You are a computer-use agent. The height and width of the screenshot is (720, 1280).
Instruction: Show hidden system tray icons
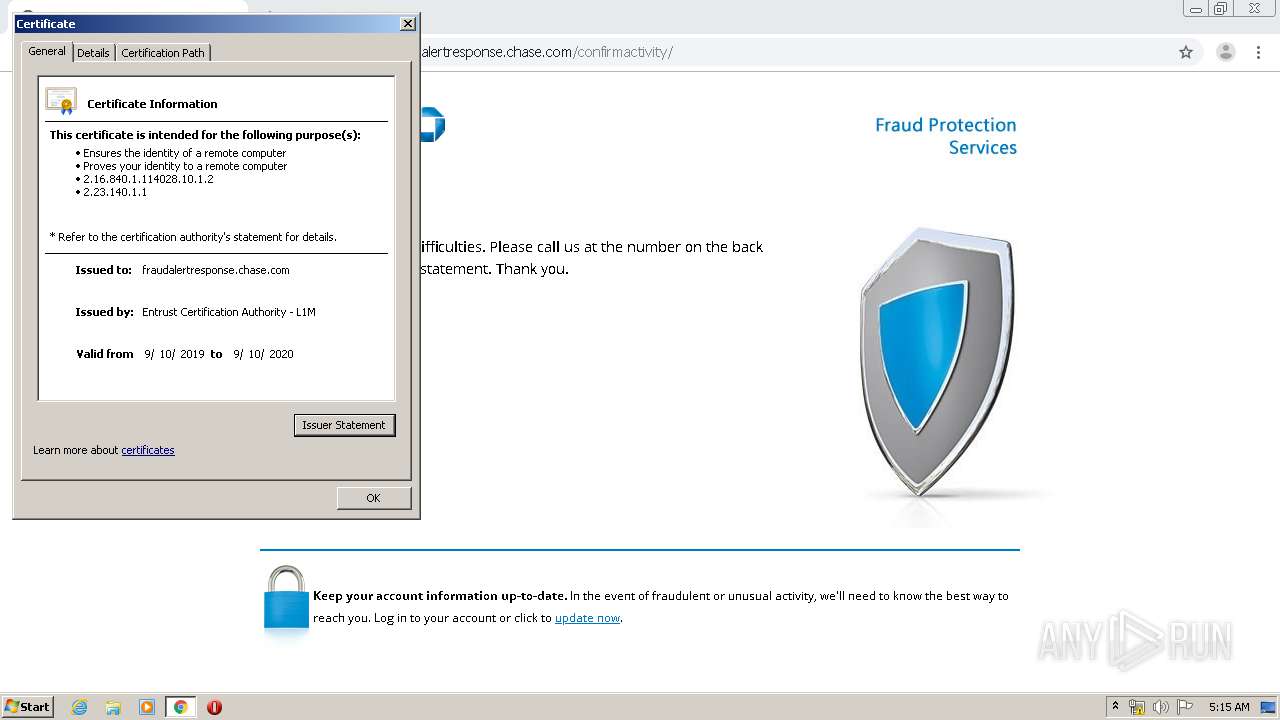[1115, 706]
